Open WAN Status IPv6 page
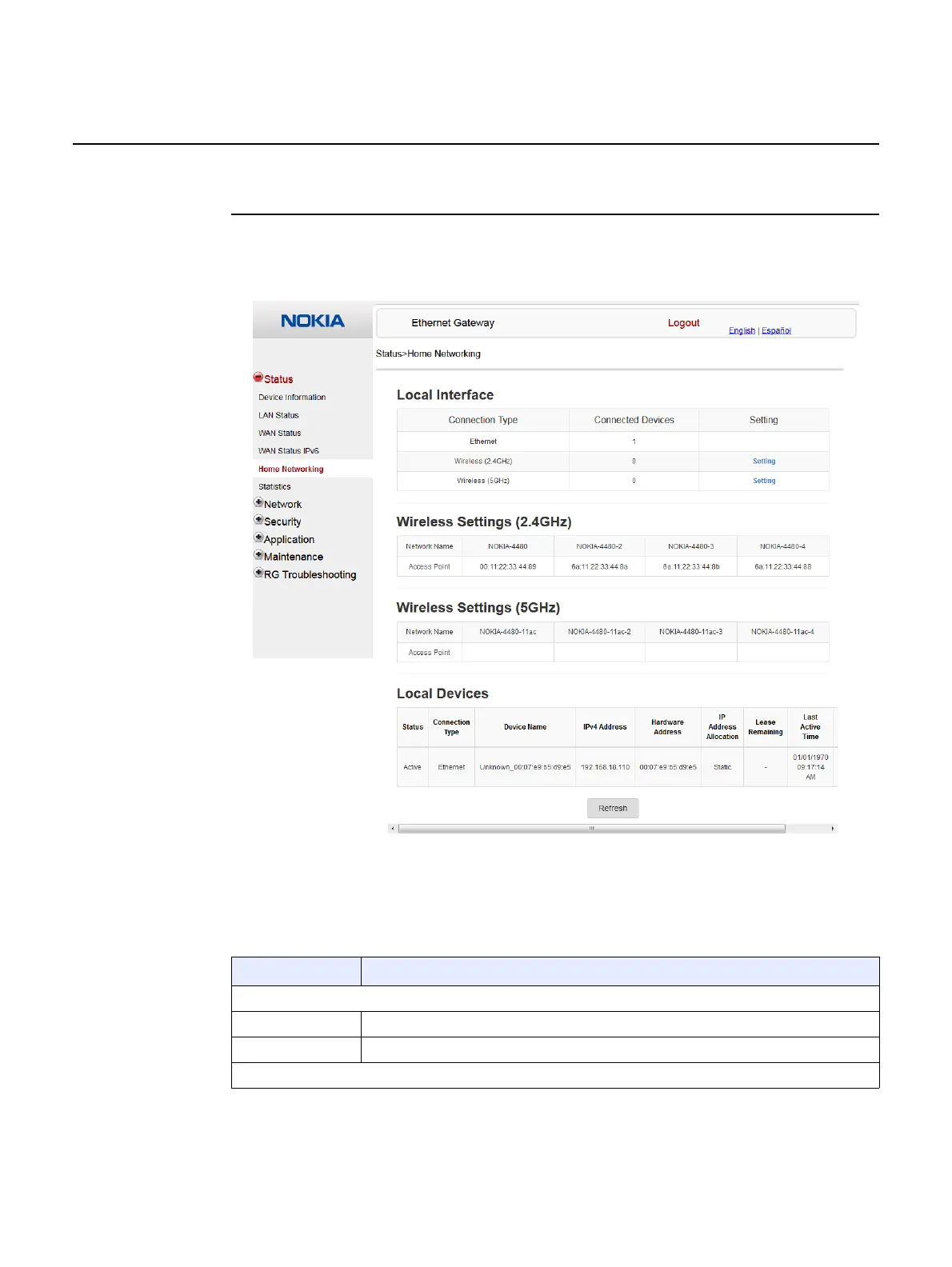952x1267 pixels. (x=289, y=451)
